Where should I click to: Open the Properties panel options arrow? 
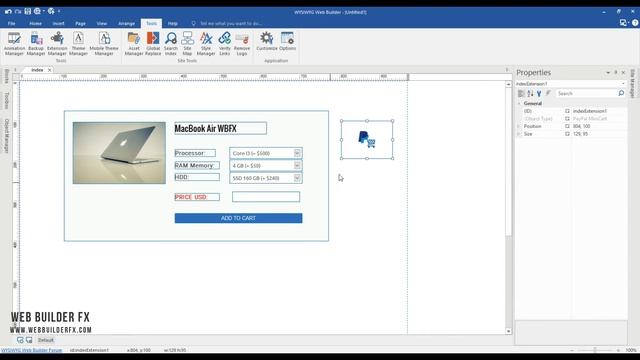pos(608,73)
